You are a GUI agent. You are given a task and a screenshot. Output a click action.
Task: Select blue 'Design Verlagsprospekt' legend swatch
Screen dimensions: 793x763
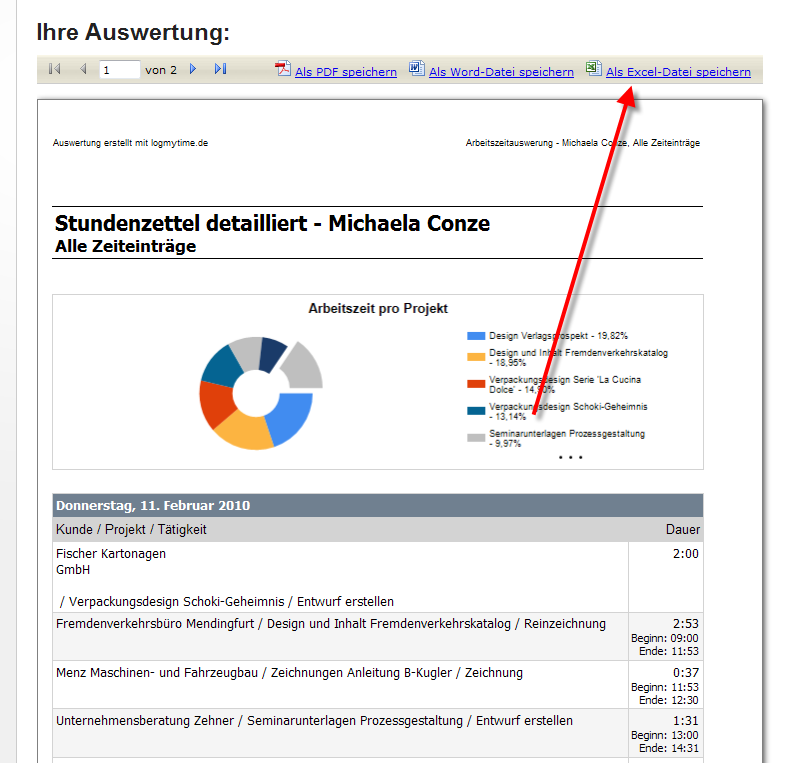[x=476, y=336]
